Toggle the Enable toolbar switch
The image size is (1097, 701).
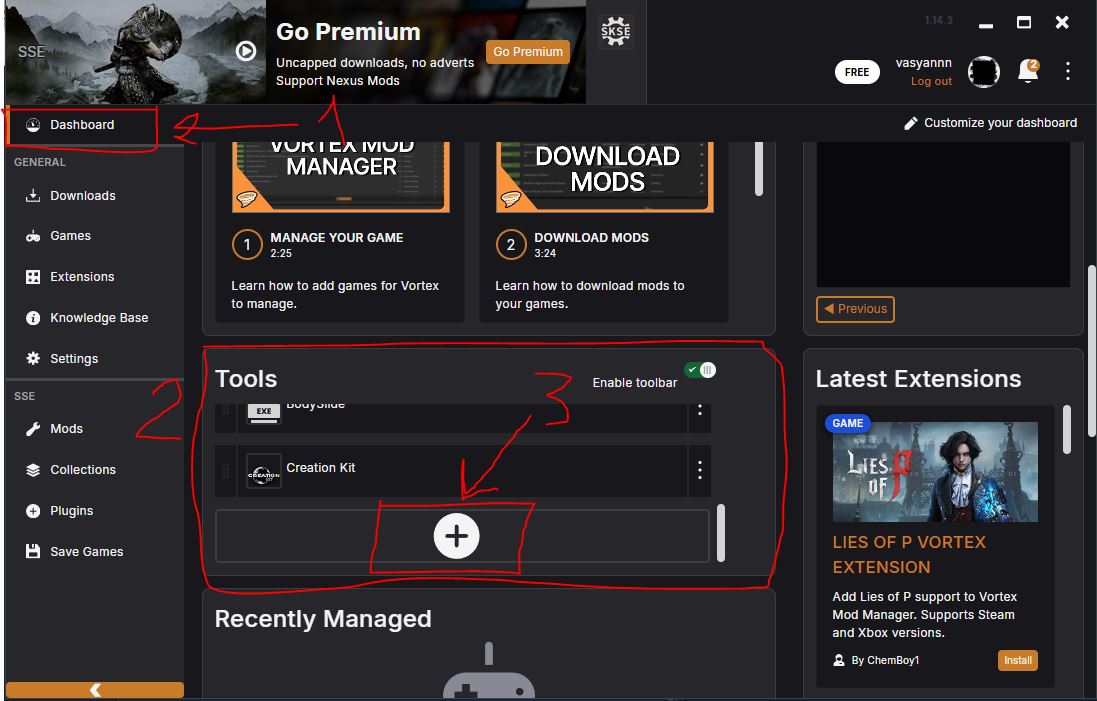coord(700,370)
